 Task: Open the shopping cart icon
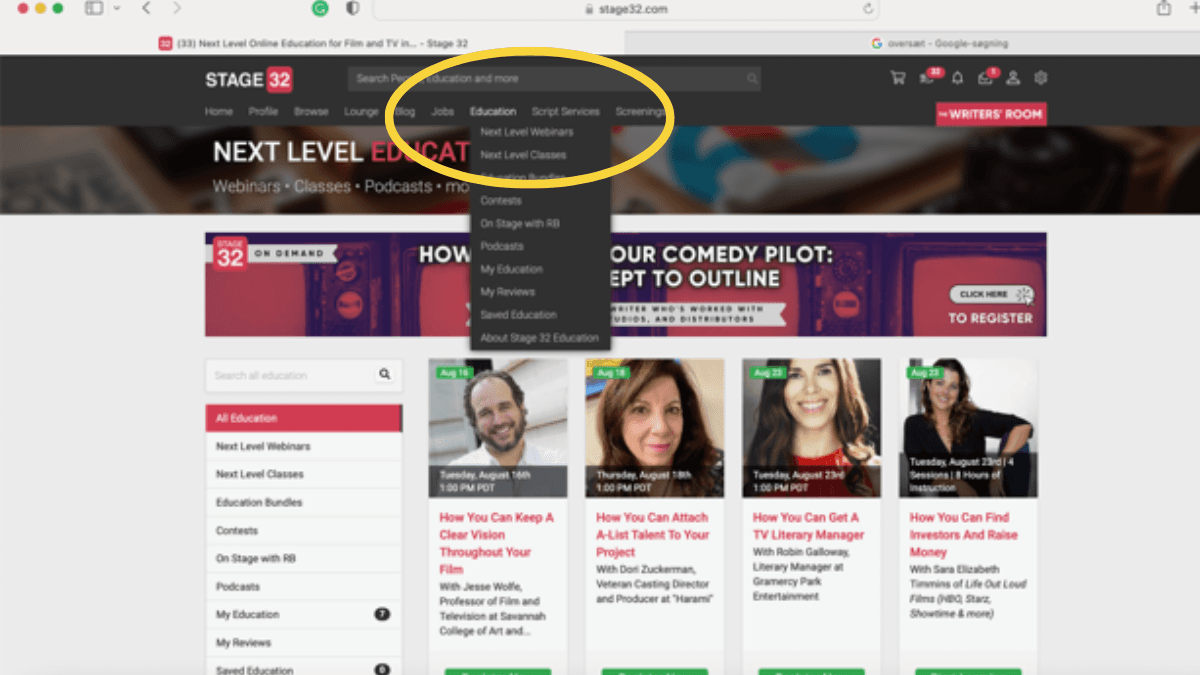pyautogui.click(x=897, y=78)
